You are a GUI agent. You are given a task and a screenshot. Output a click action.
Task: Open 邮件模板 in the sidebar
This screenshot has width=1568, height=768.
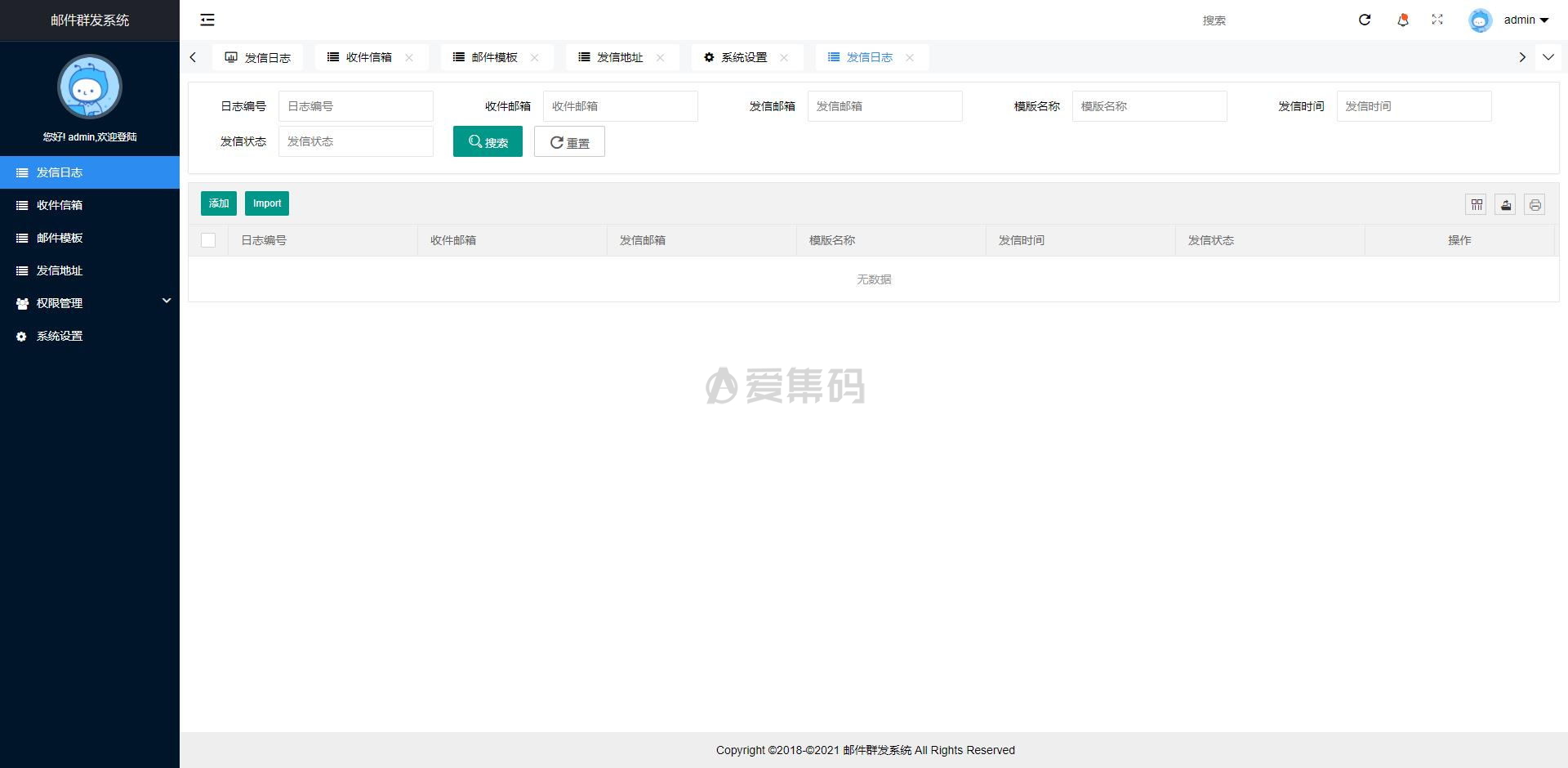(90, 238)
